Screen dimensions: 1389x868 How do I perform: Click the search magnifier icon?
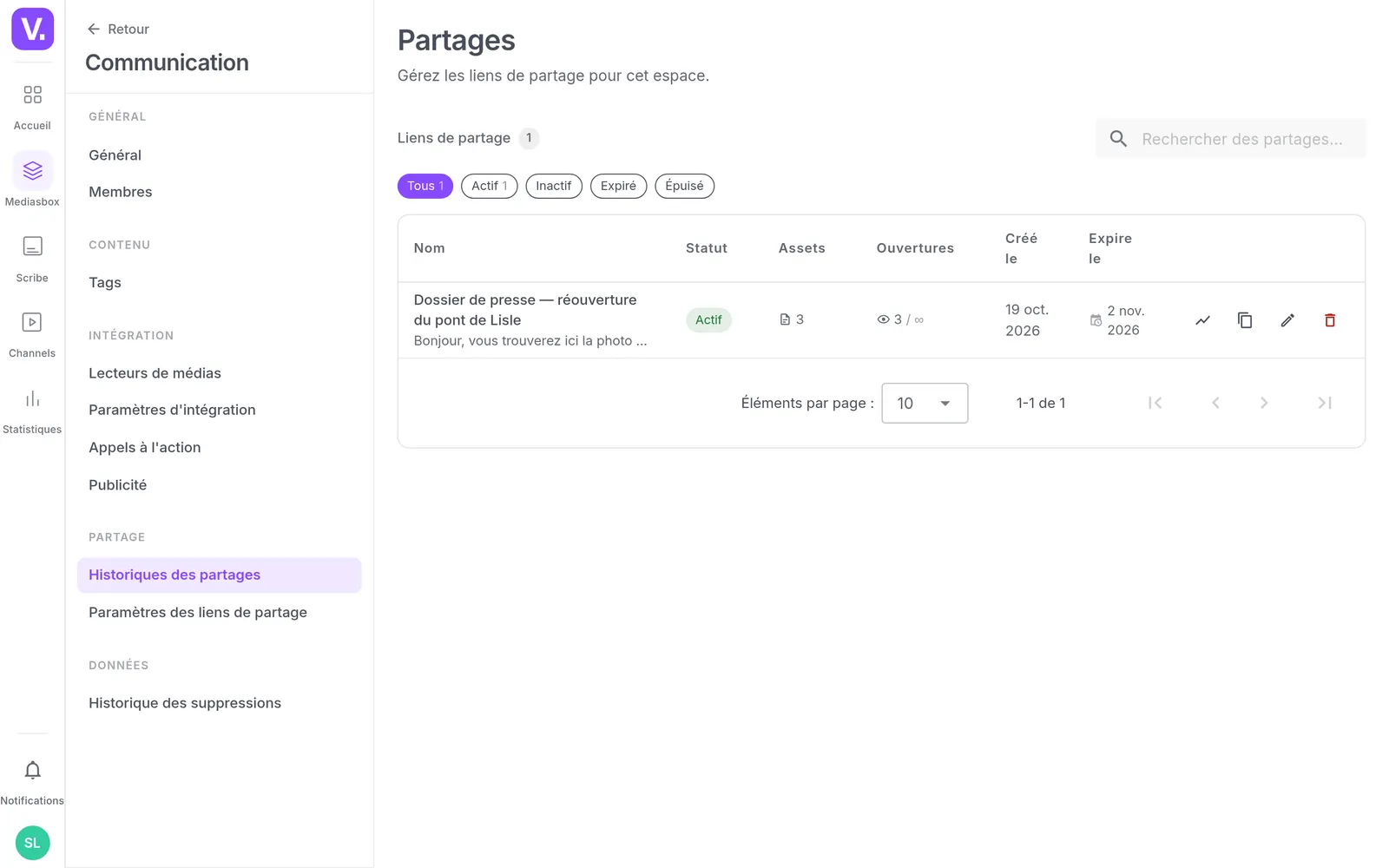[x=1118, y=139]
